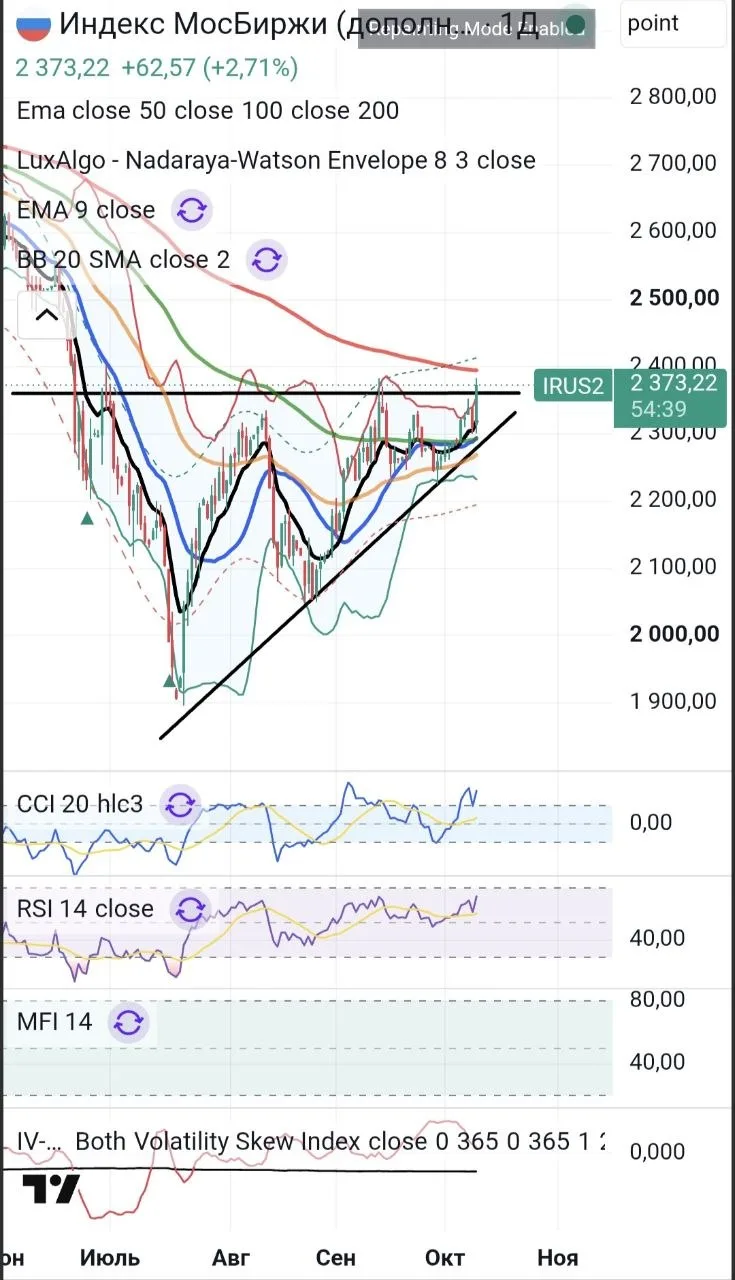735x1280 pixels.
Task: Tap the refresh icon beside RSI 14 close
Action: 191,909
